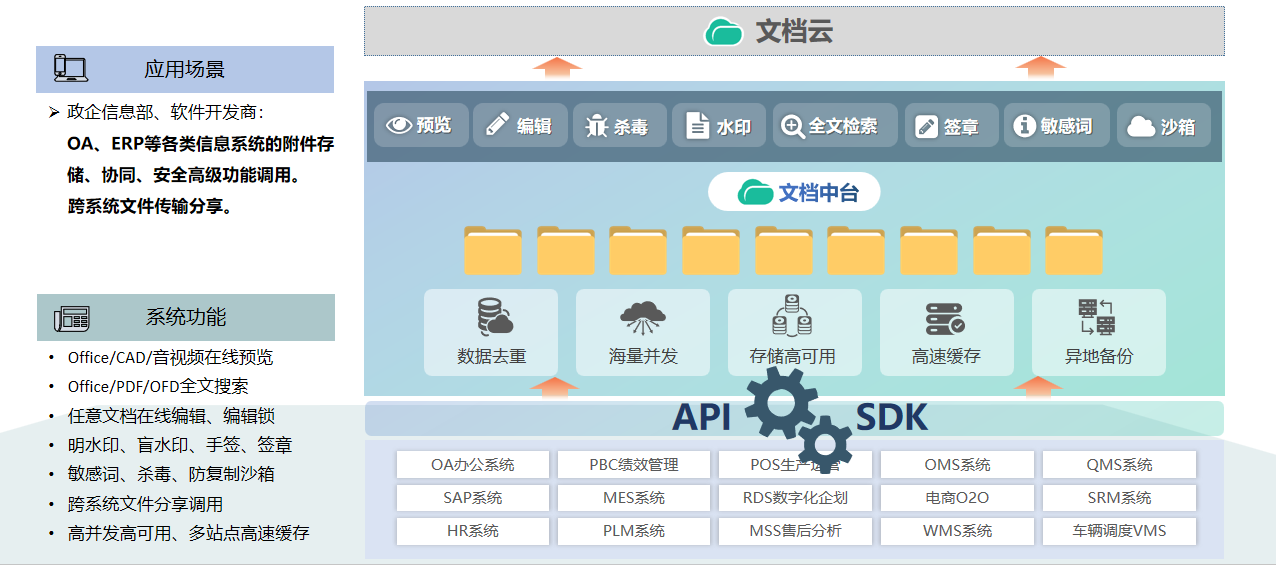Click the 应用场景 section header

pos(185,69)
